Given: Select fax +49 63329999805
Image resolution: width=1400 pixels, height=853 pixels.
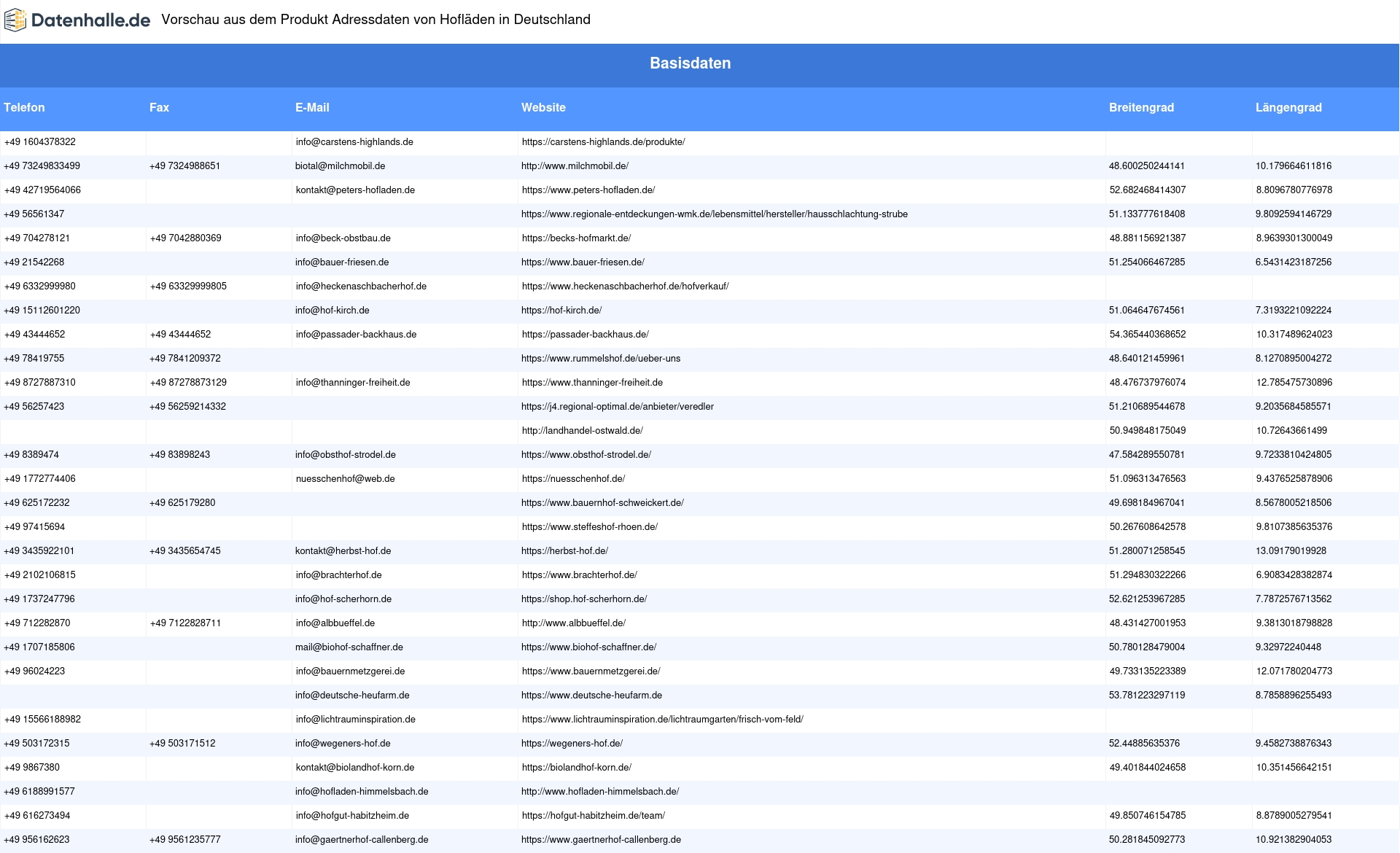Looking at the screenshot, I should pos(188,287).
